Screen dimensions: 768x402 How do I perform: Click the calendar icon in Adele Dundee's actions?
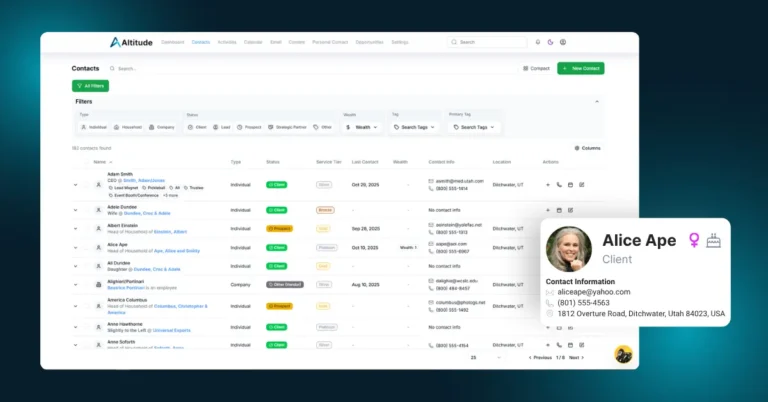(559, 210)
